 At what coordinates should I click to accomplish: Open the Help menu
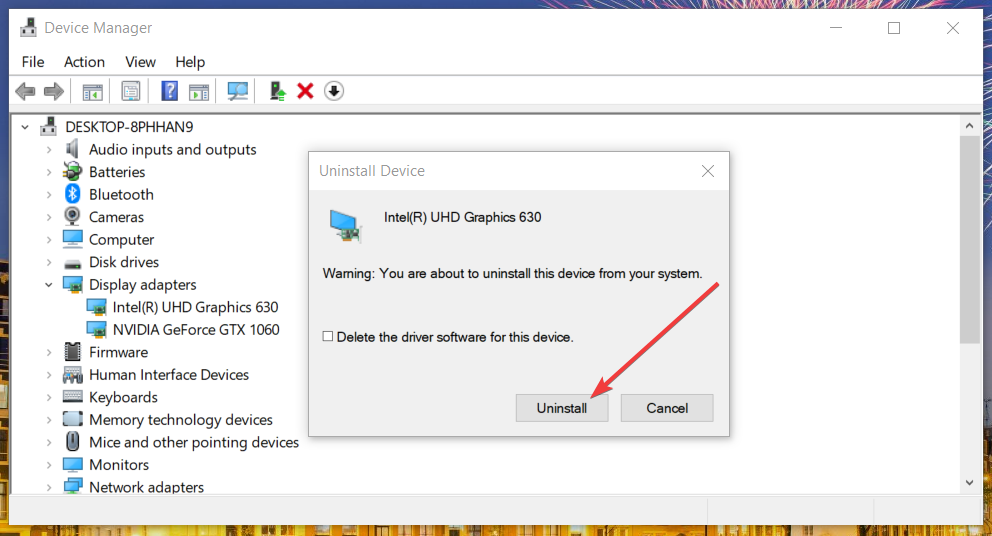tap(190, 62)
